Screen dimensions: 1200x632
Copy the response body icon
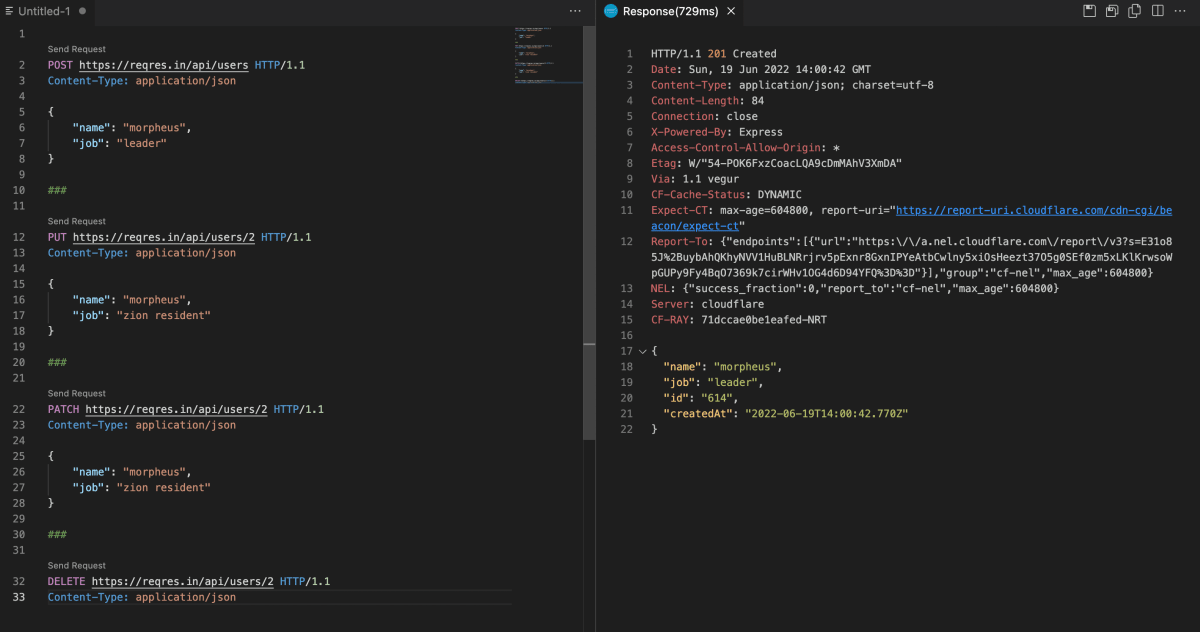(1135, 11)
